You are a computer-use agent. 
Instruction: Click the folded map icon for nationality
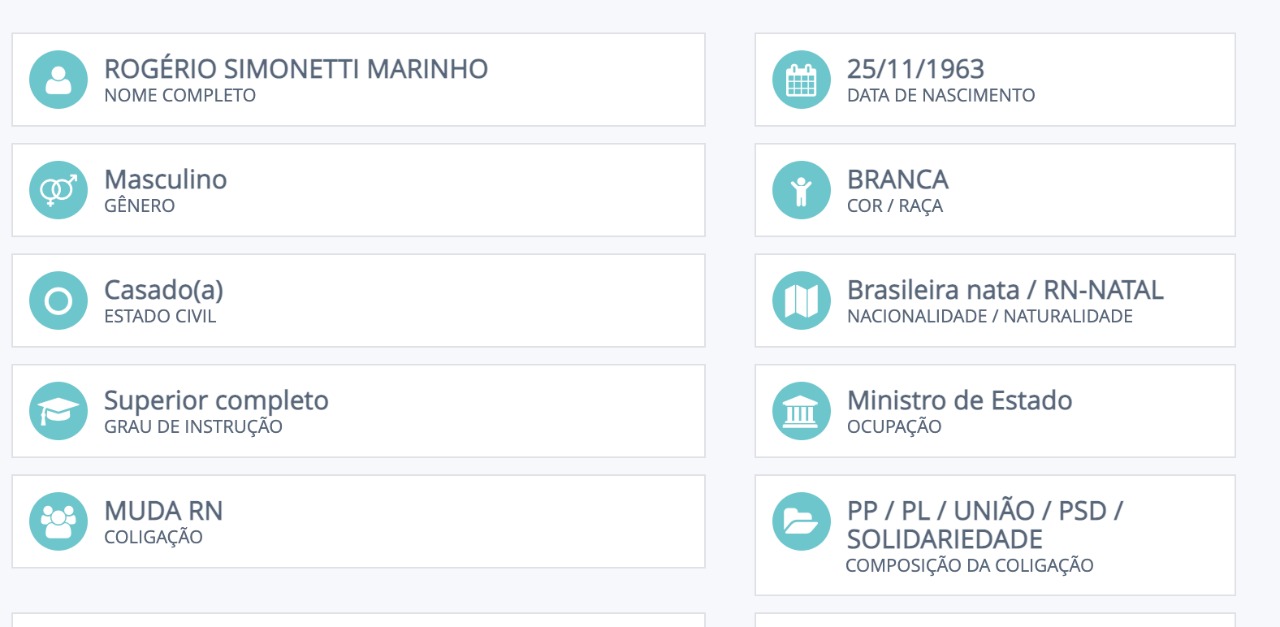802,300
